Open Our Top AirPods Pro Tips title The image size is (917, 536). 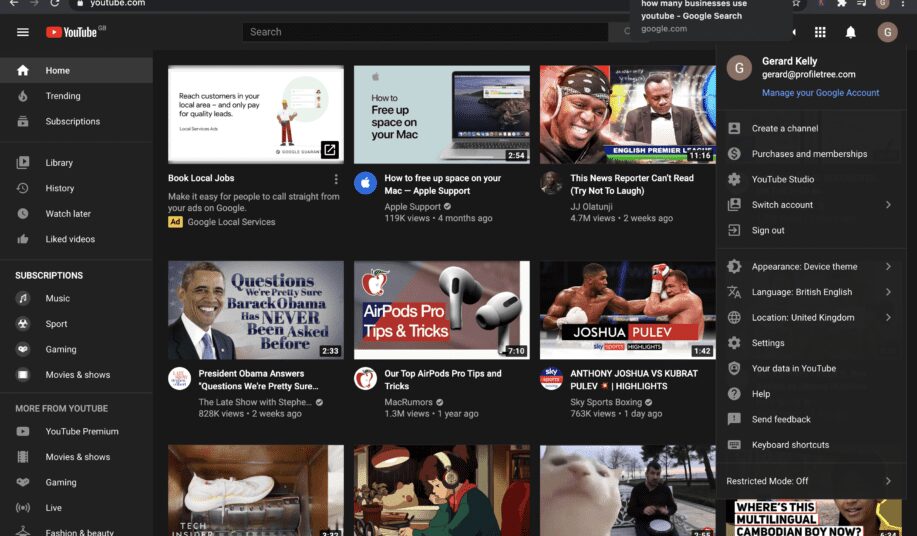pyautogui.click(x=443, y=379)
